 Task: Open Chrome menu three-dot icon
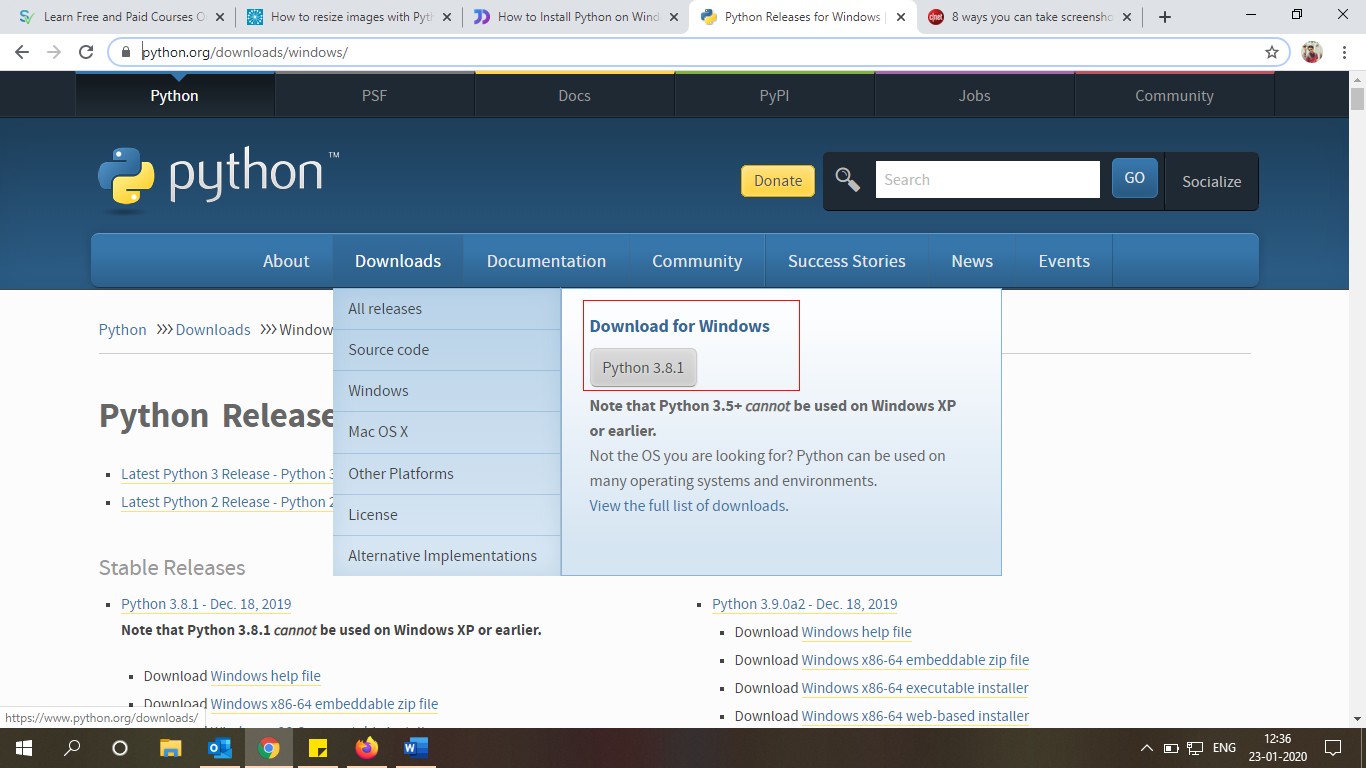coord(1345,52)
